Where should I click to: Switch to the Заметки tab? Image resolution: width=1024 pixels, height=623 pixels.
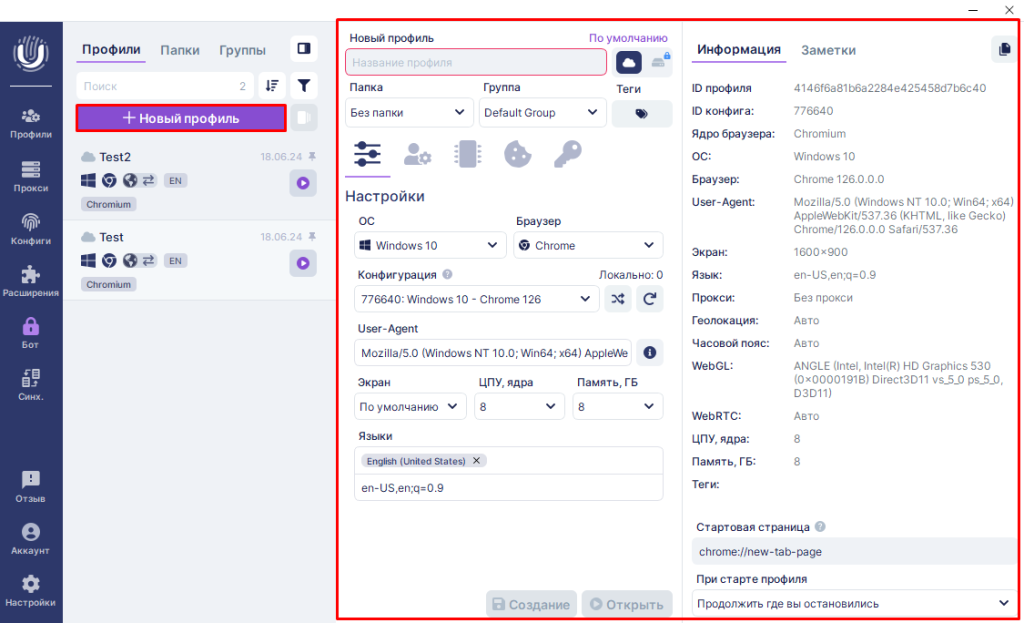click(828, 50)
